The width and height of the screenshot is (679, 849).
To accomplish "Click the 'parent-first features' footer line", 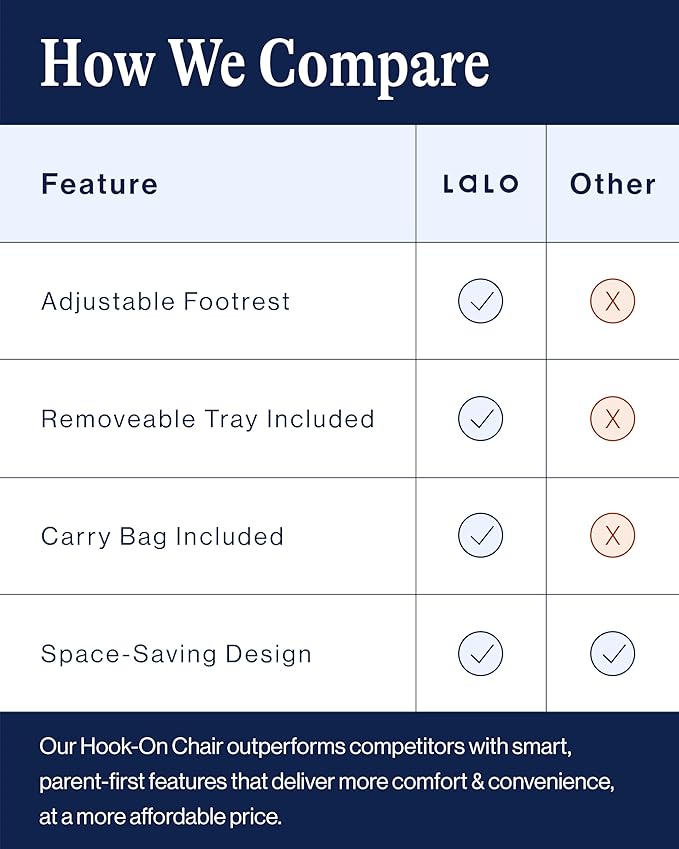I will point(327,781).
